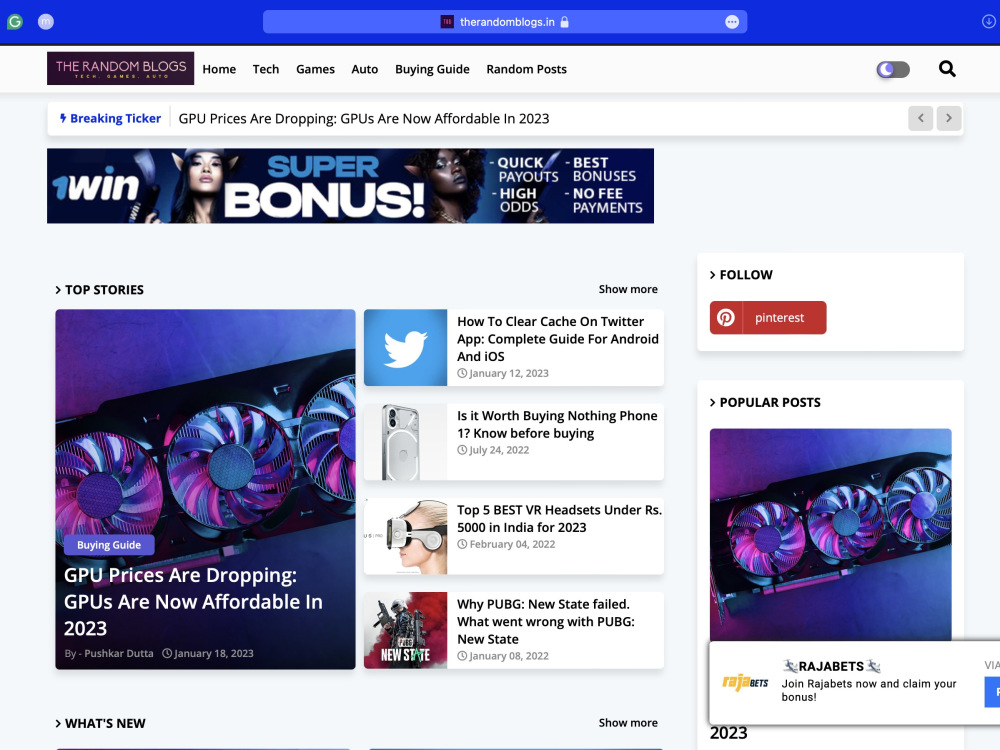Image resolution: width=1000 pixels, height=750 pixels.
Task: Click therandomblogs.in site favicon
Action: point(447,22)
